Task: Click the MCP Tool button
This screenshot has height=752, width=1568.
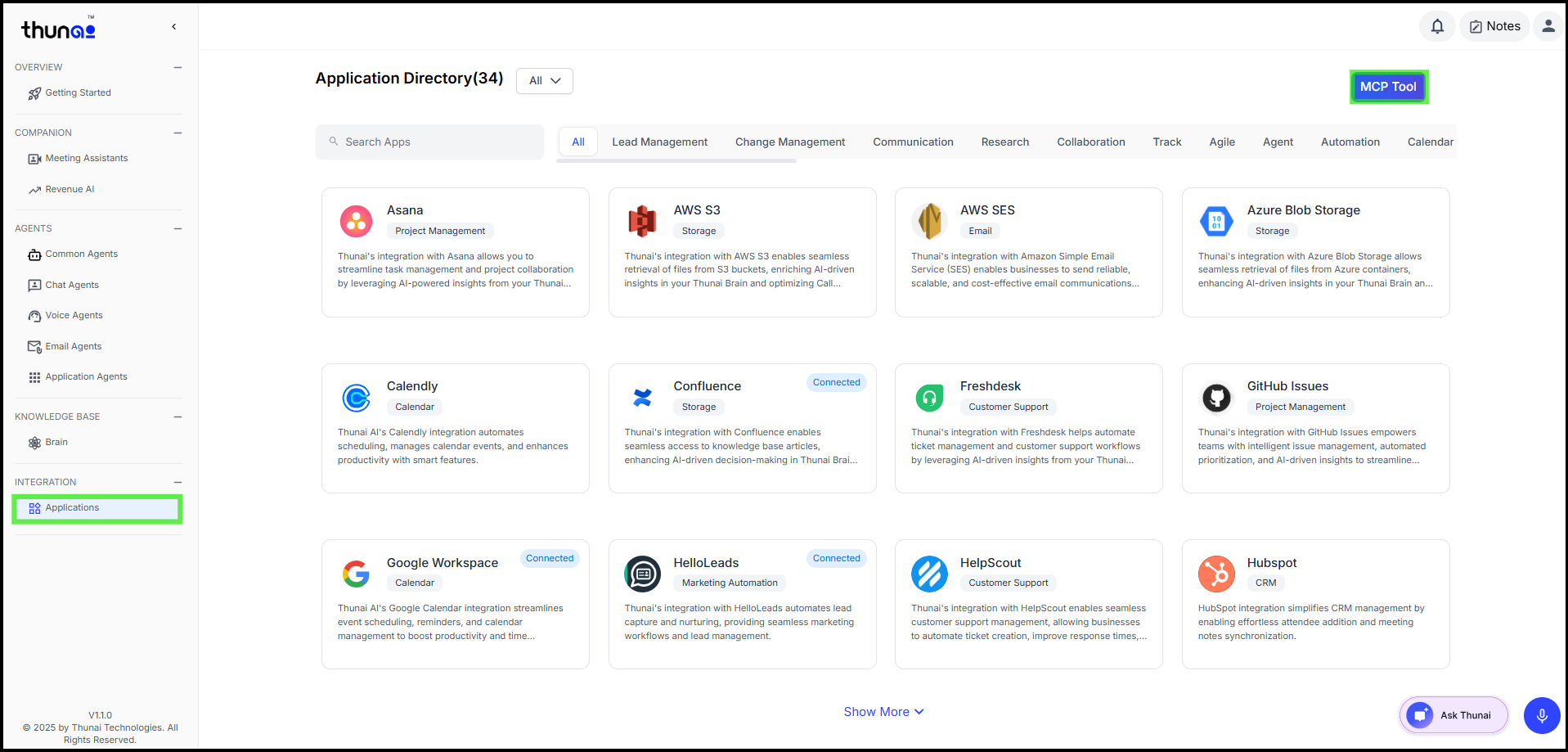Action: [x=1388, y=87]
